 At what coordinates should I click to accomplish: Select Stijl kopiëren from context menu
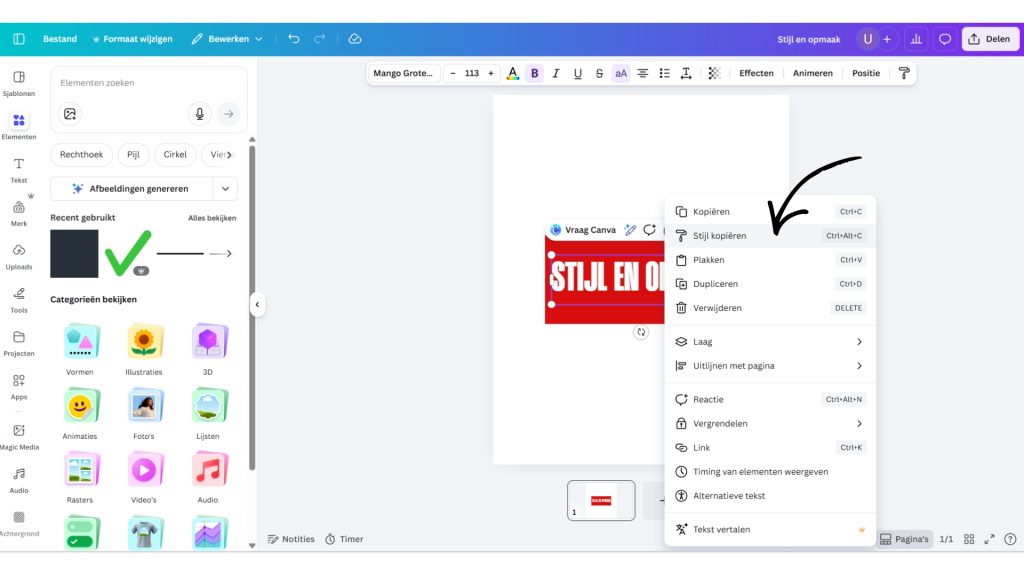[x=720, y=236]
